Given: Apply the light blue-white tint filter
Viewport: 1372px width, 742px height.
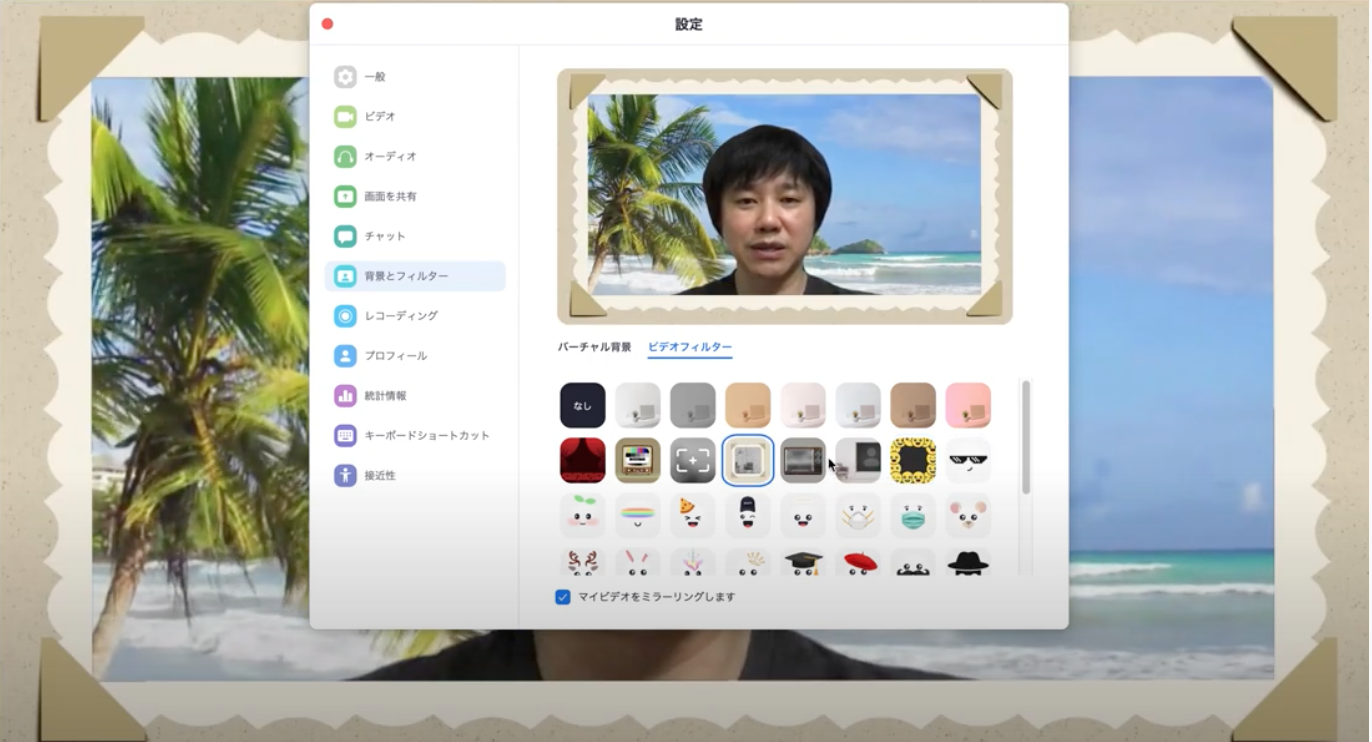Looking at the screenshot, I should [x=858, y=406].
